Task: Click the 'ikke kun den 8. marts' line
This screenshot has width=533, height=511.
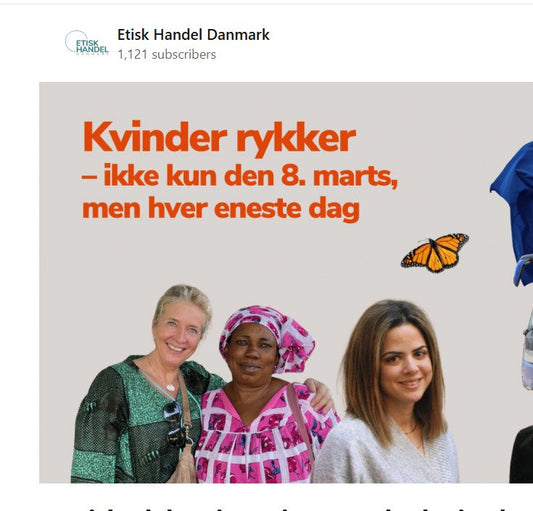Action: coord(239,176)
